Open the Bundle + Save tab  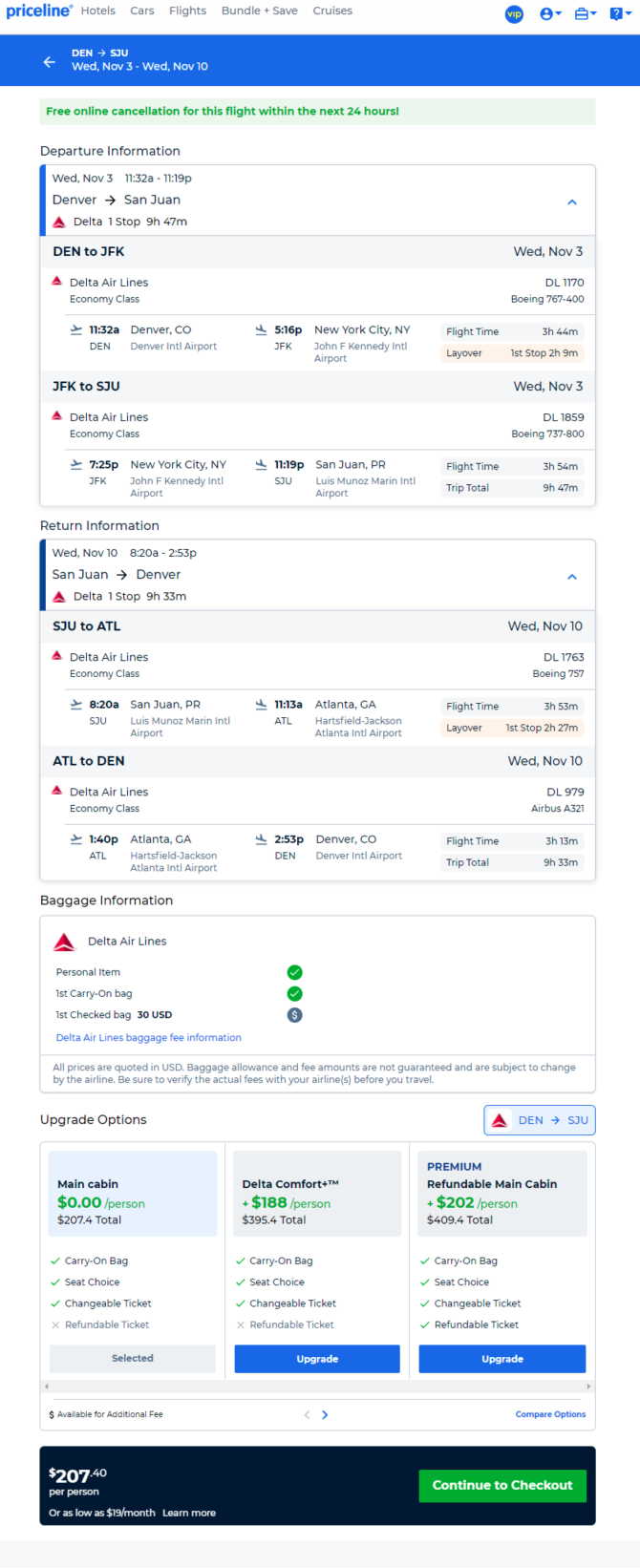pyautogui.click(x=260, y=11)
